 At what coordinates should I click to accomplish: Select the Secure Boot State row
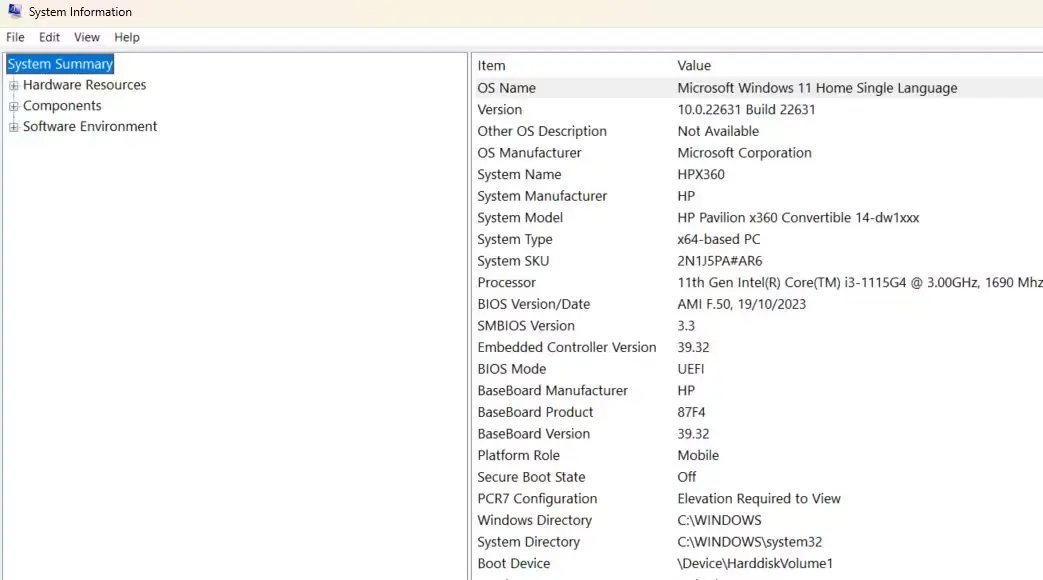point(600,477)
